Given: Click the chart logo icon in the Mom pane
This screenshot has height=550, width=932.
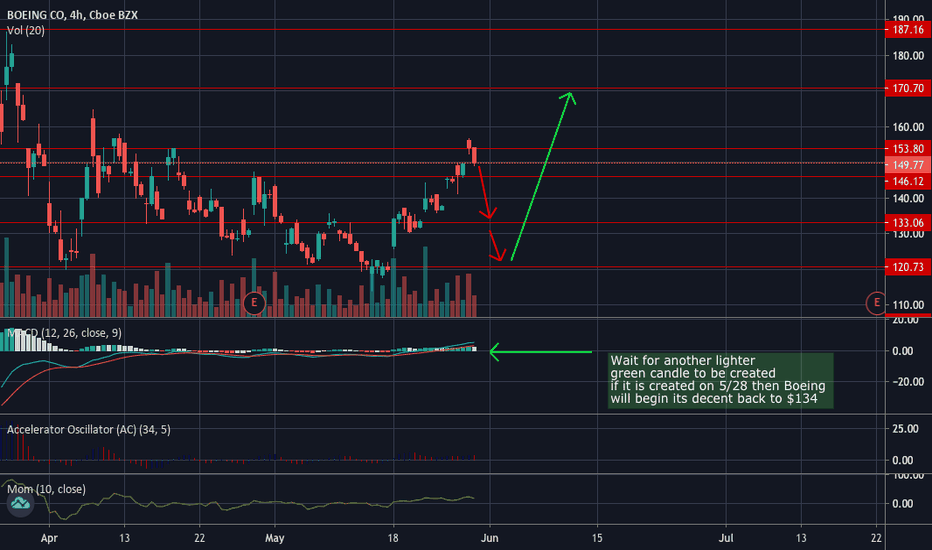Looking at the screenshot, I should (x=20, y=504).
